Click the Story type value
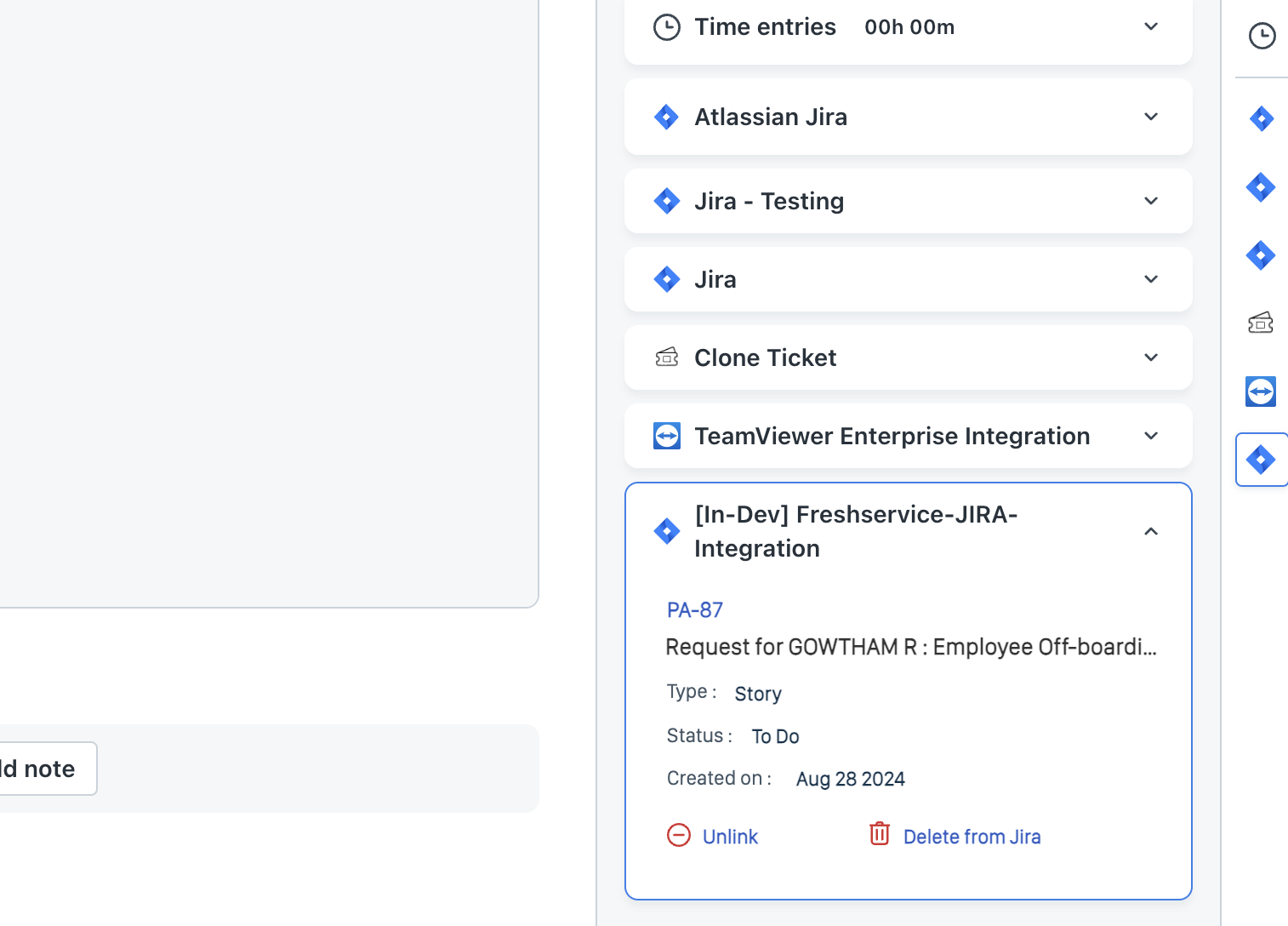The width and height of the screenshot is (1288, 926). 758,694
